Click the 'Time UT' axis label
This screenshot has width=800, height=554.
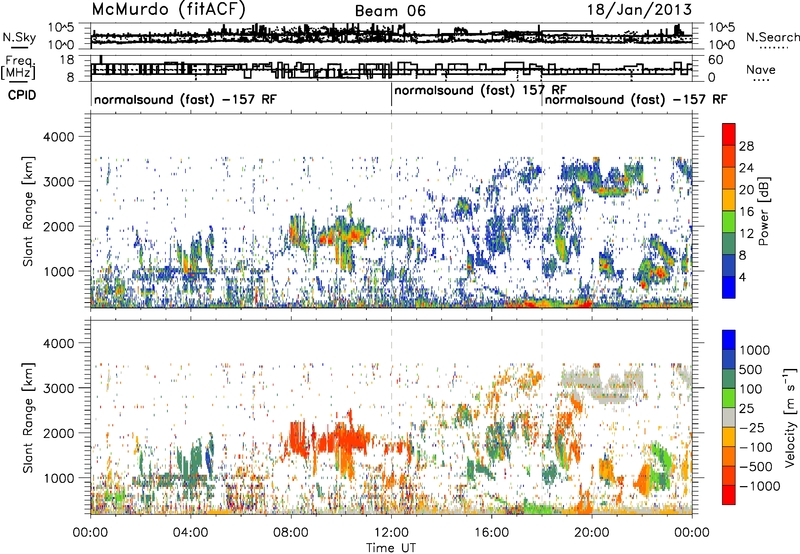(391, 548)
